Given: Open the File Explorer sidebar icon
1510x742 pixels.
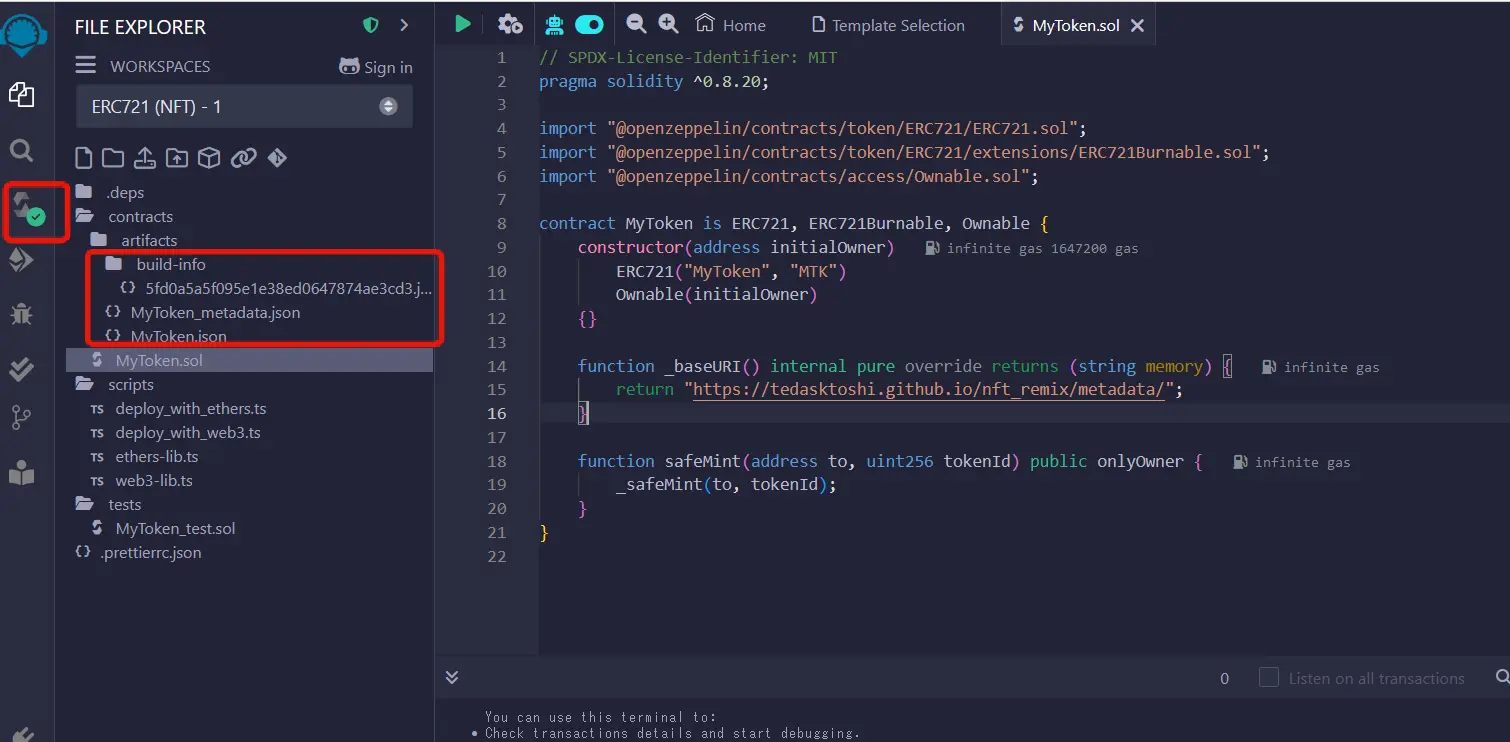Looking at the screenshot, I should pyautogui.click(x=21, y=95).
